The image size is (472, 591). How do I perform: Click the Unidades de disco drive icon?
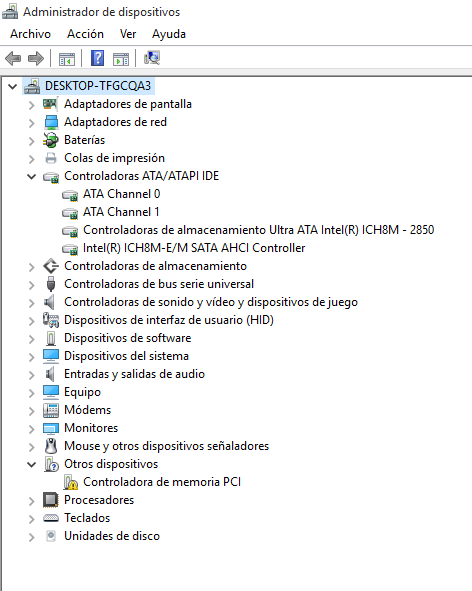[x=51, y=536]
